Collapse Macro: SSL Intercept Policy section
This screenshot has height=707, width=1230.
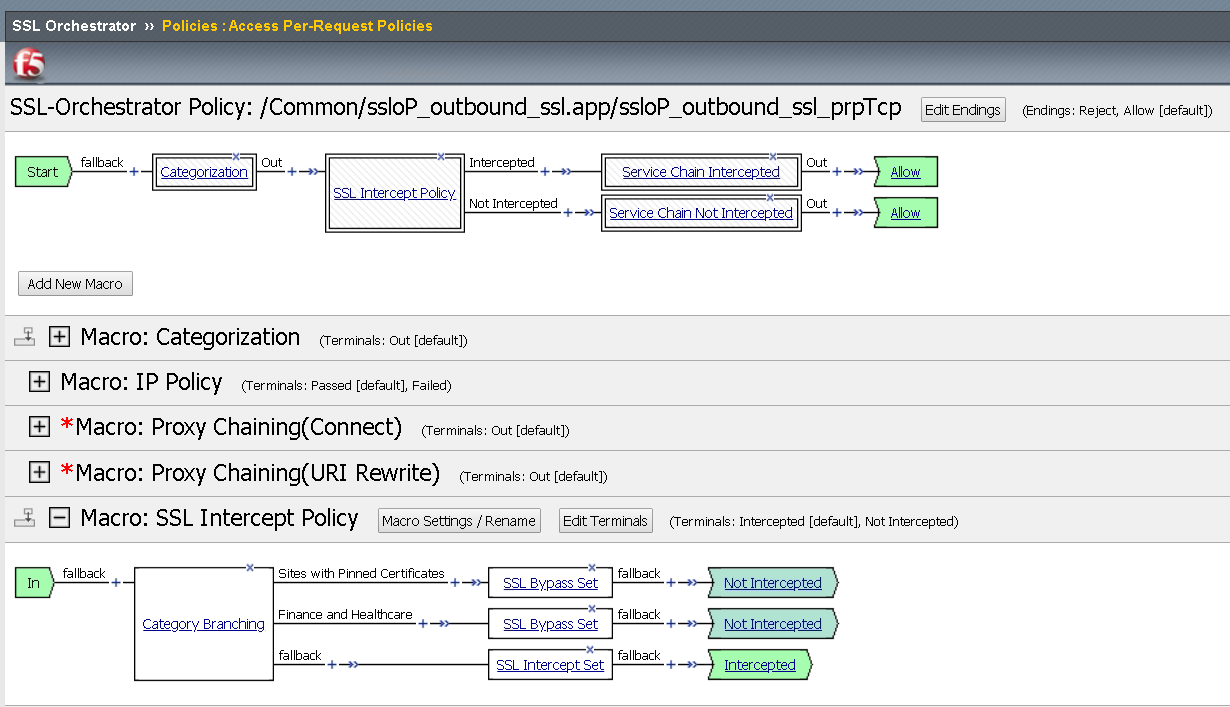point(60,518)
